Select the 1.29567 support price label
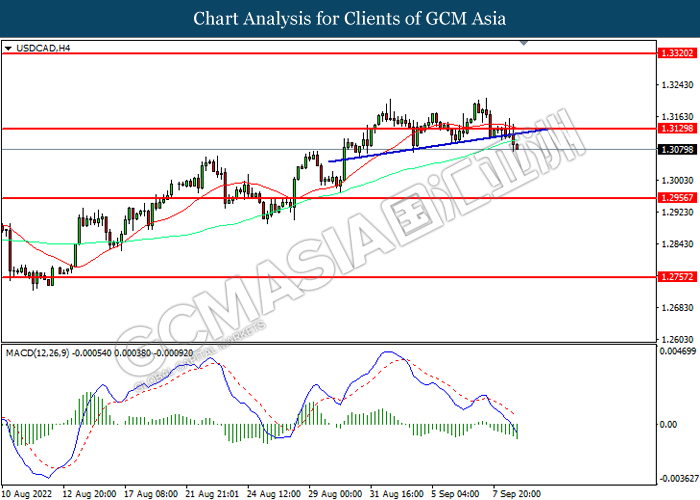Image resolution: width=700 pixels, height=500 pixels. click(677, 197)
